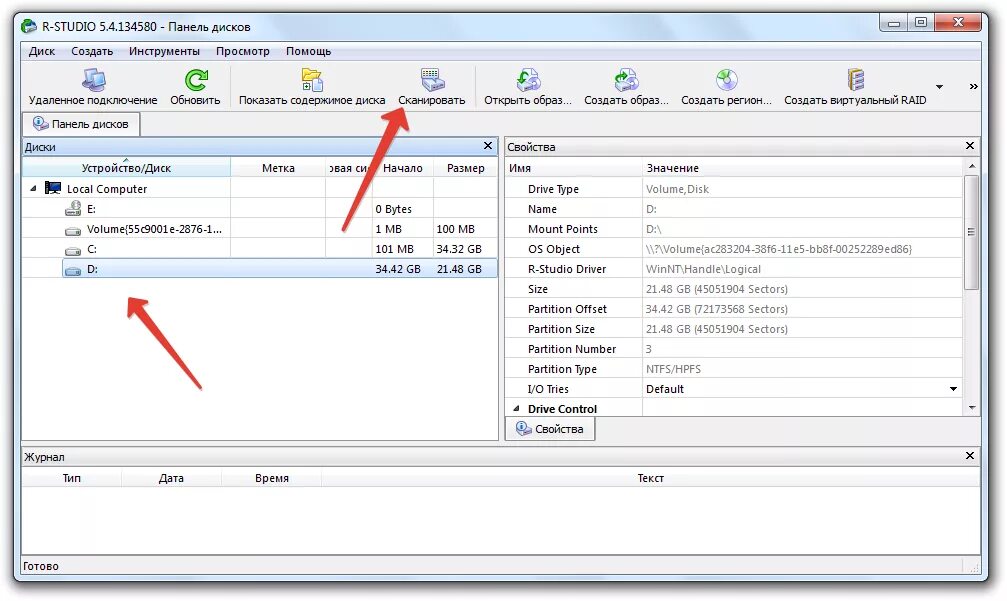Collapse the Local Computer tree node

(33, 189)
